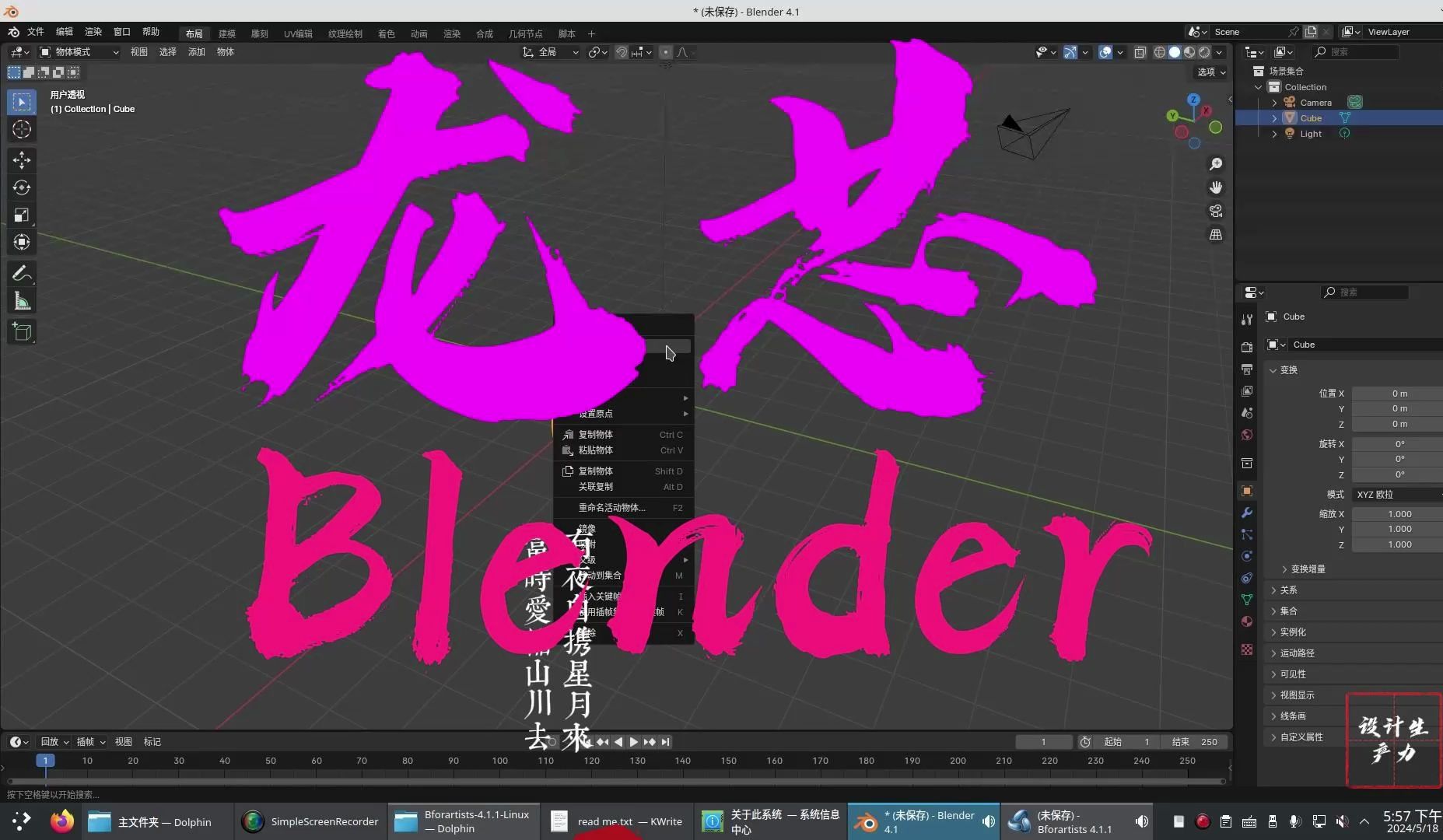Switch to material preview shading
The image size is (1443, 840).
pos(1189,52)
